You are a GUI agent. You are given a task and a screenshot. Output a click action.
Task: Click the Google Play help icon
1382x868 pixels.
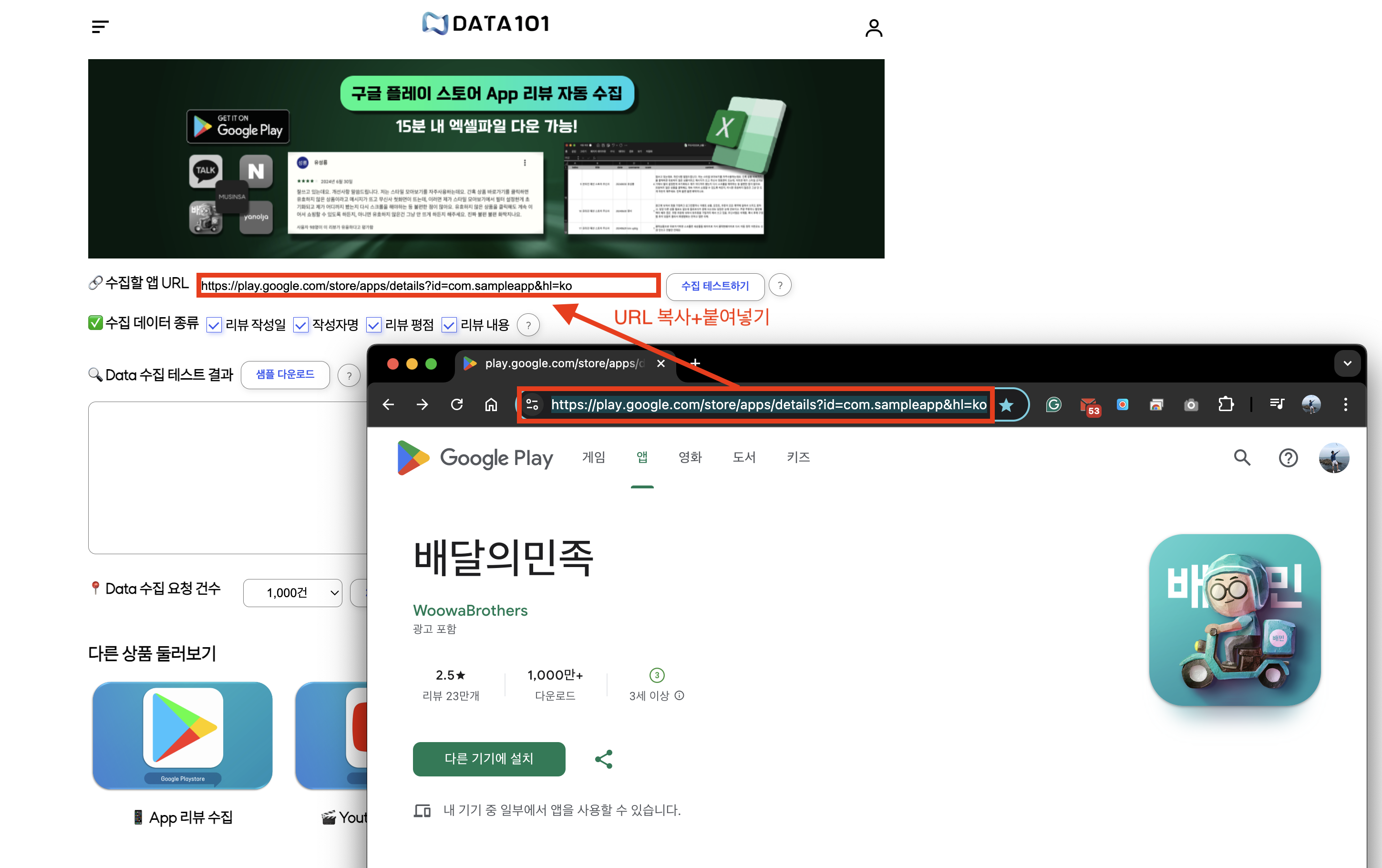pos(1288,457)
